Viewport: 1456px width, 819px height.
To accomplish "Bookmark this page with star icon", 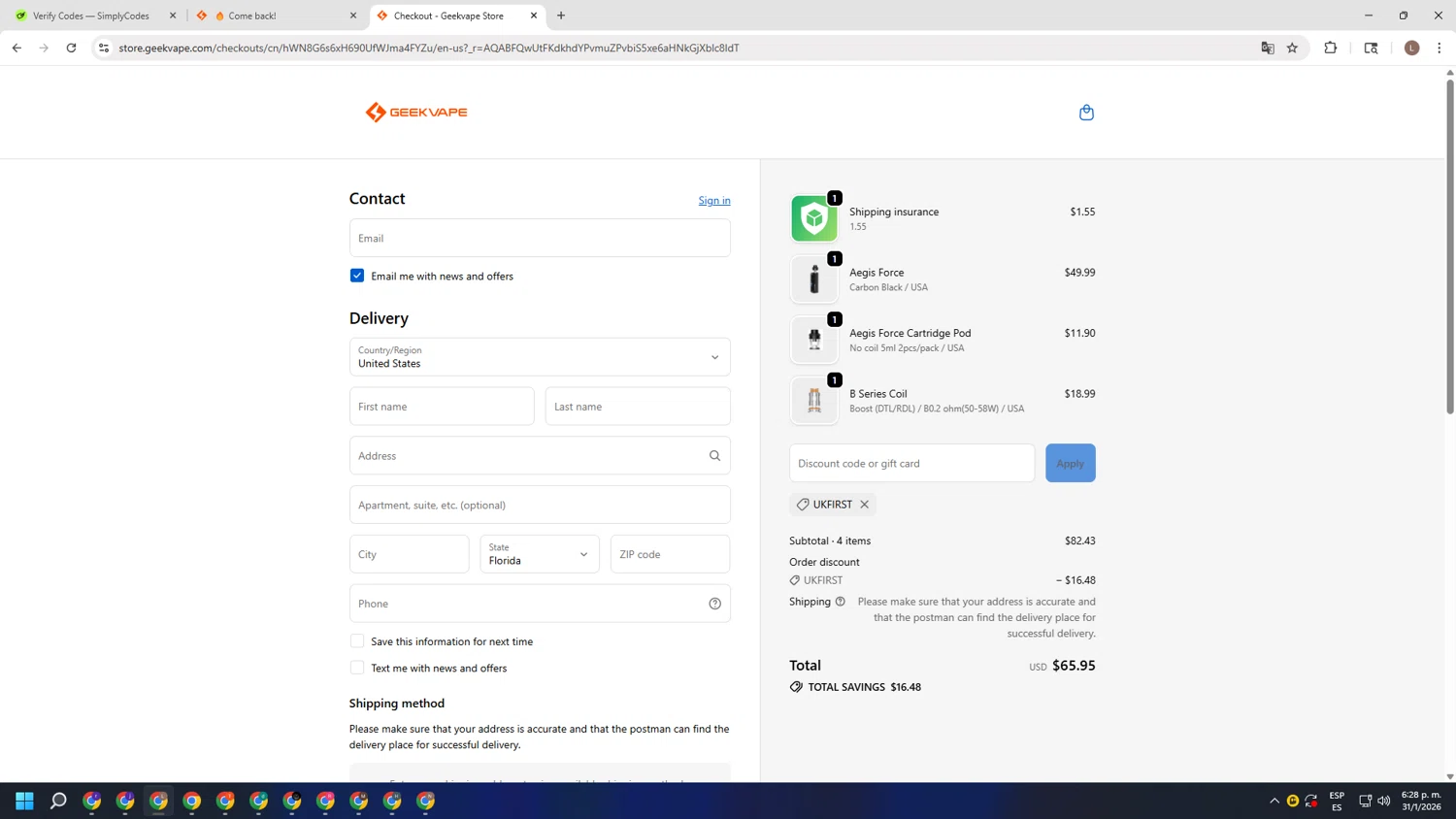I will pos(1292,48).
